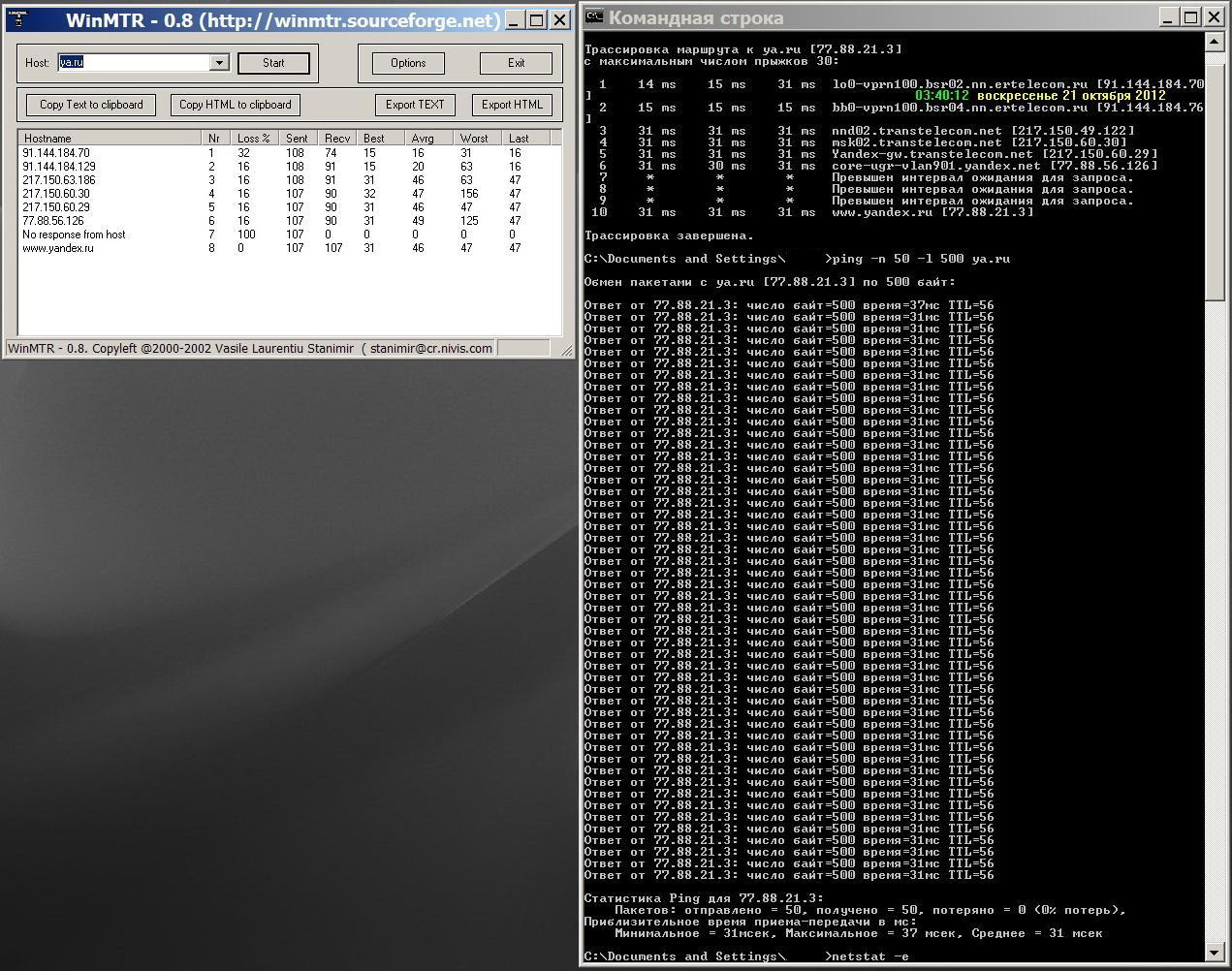Click the Yandex-gw.transtelecom.net traceroute line
1232x971 pixels.
click(874, 154)
